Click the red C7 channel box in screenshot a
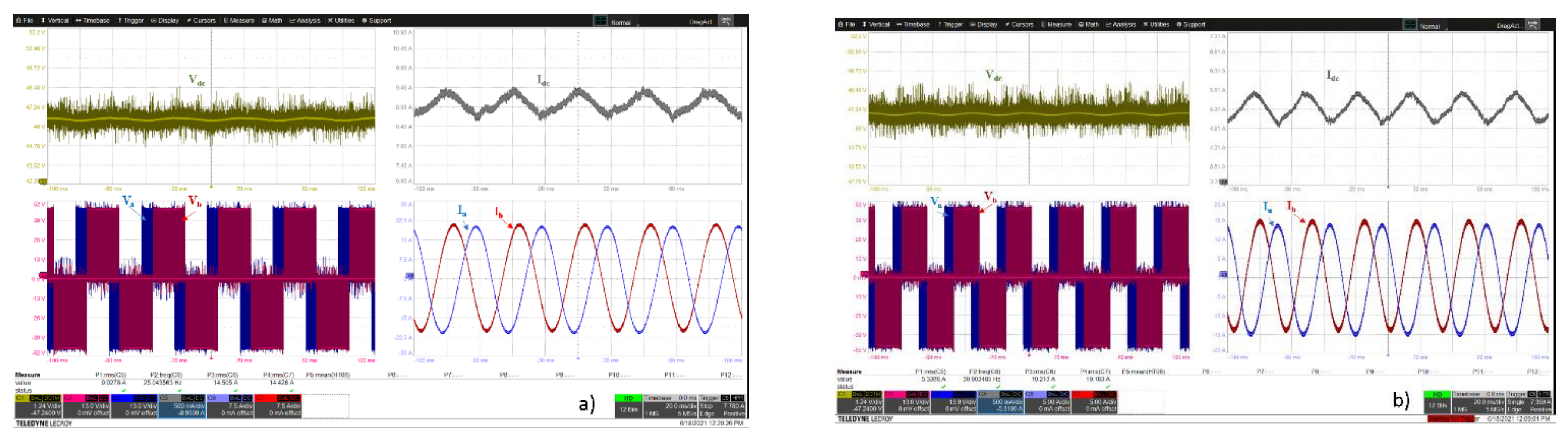The height and width of the screenshot is (437, 1568). point(278,406)
